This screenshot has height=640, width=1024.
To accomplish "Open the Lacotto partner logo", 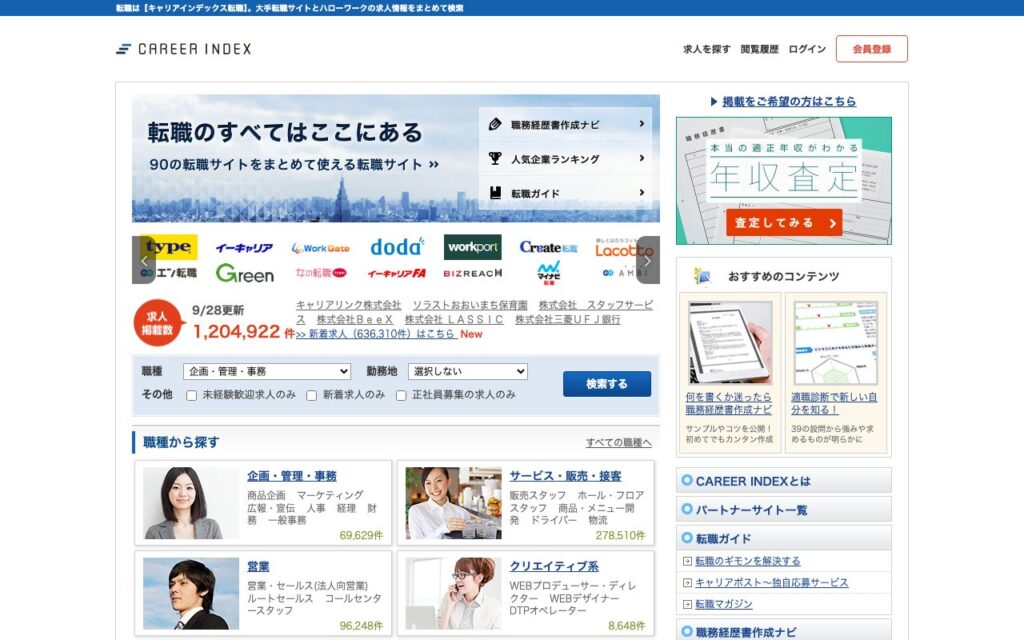I will point(624,248).
